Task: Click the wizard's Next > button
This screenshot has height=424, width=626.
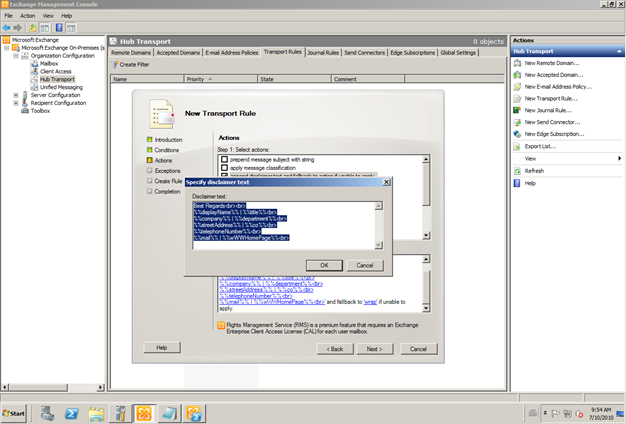Action: pos(374,349)
